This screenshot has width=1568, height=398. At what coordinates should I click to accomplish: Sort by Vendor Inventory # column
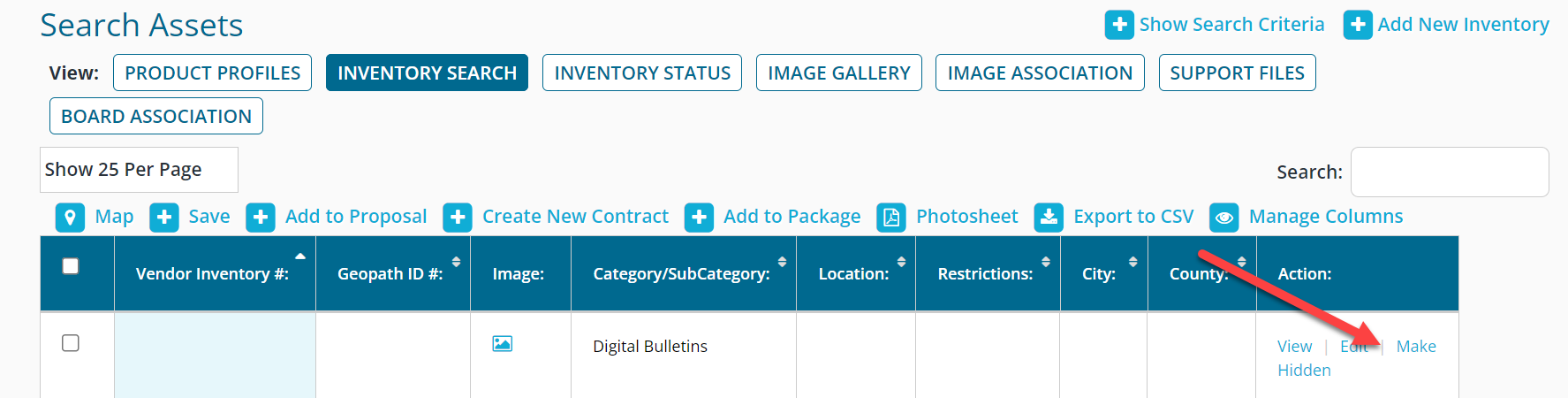coord(215,274)
